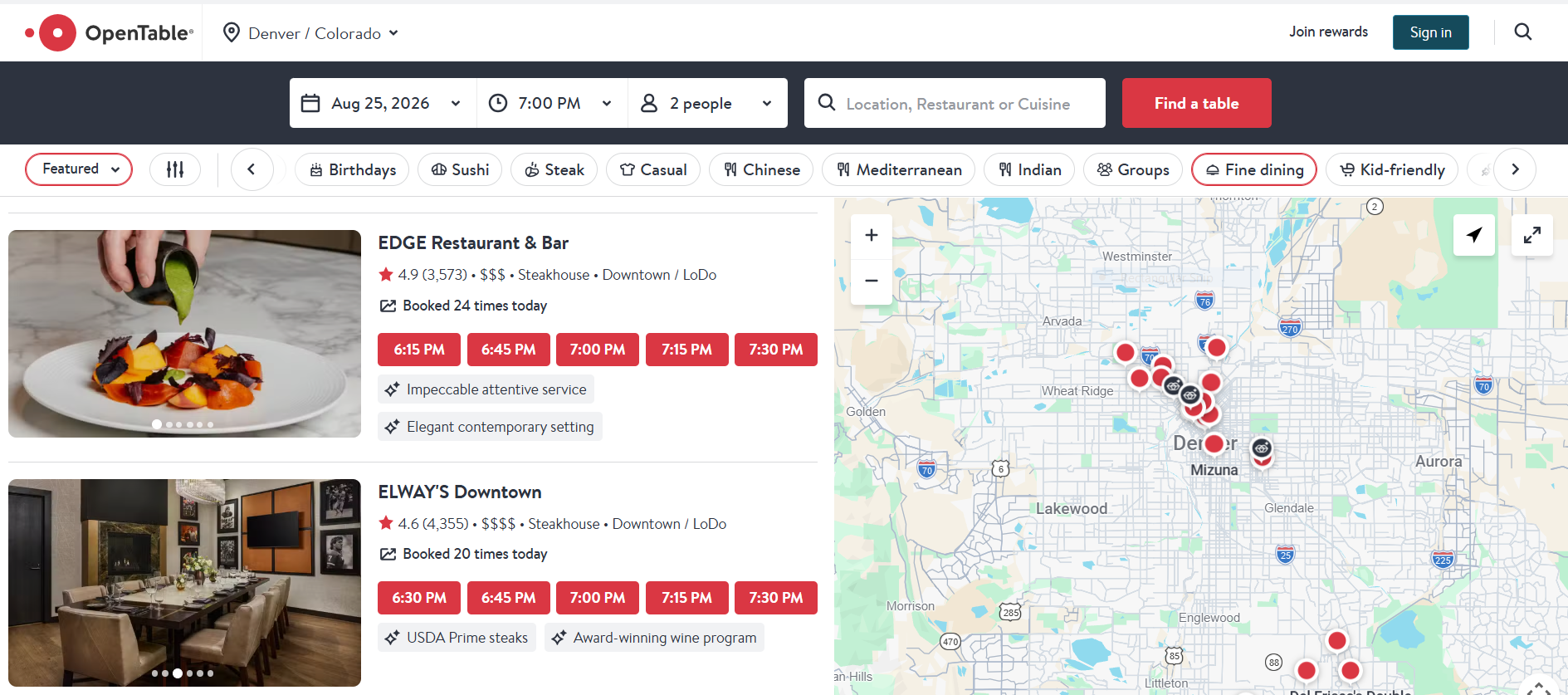Filter by Mediterranean category
The height and width of the screenshot is (695, 1568).
tap(899, 169)
